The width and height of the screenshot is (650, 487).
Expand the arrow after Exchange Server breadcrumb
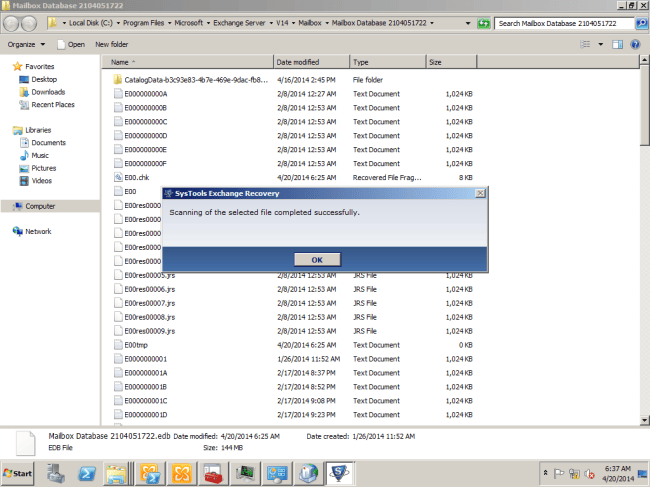[271, 23]
